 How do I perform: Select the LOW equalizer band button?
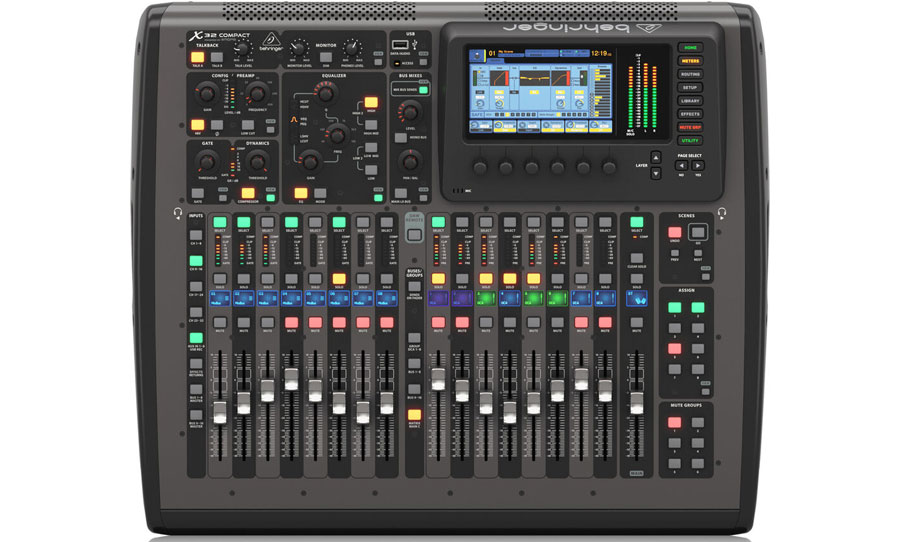(x=371, y=170)
